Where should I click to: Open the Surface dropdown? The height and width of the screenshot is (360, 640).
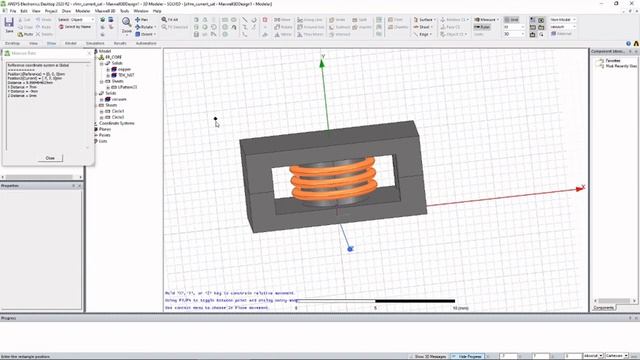pos(424,20)
